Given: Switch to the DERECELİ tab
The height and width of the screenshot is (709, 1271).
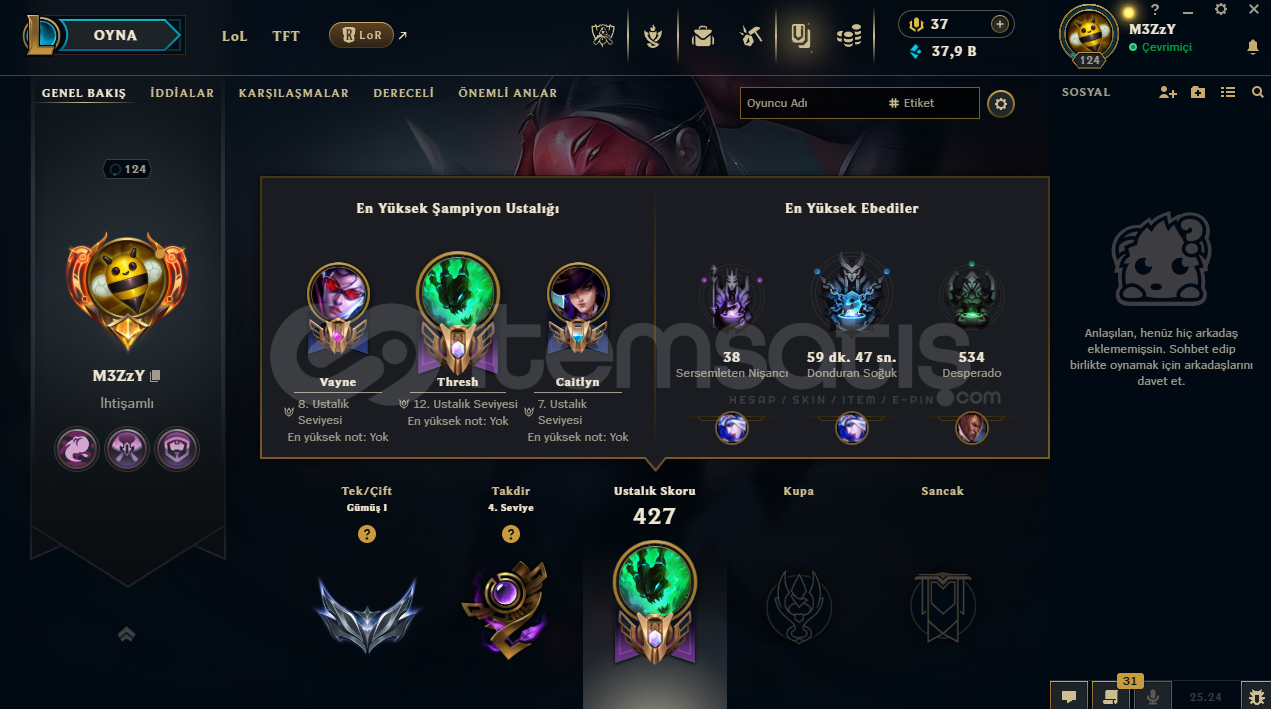Looking at the screenshot, I should [404, 93].
